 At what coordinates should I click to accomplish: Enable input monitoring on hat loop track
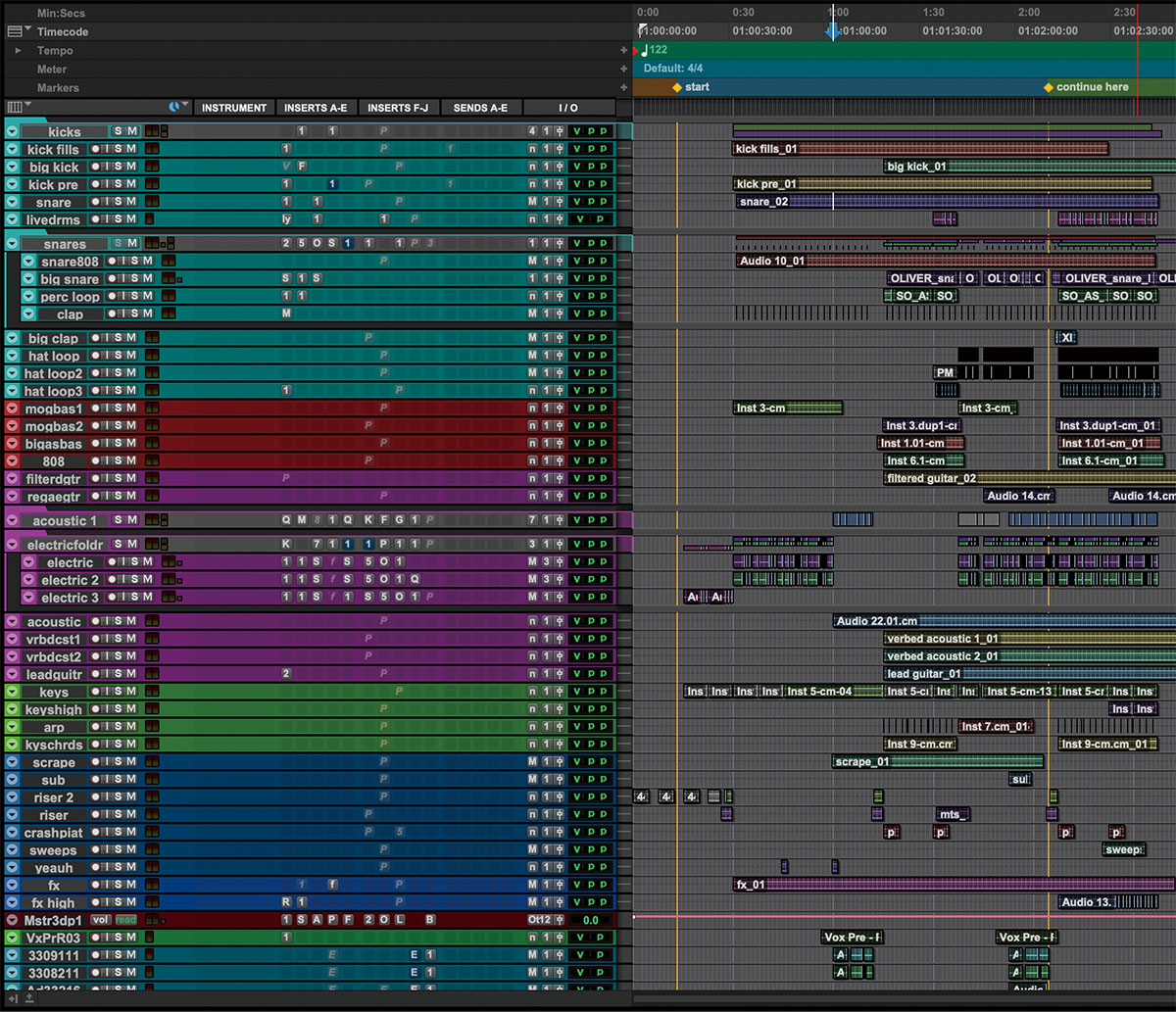tap(107, 357)
